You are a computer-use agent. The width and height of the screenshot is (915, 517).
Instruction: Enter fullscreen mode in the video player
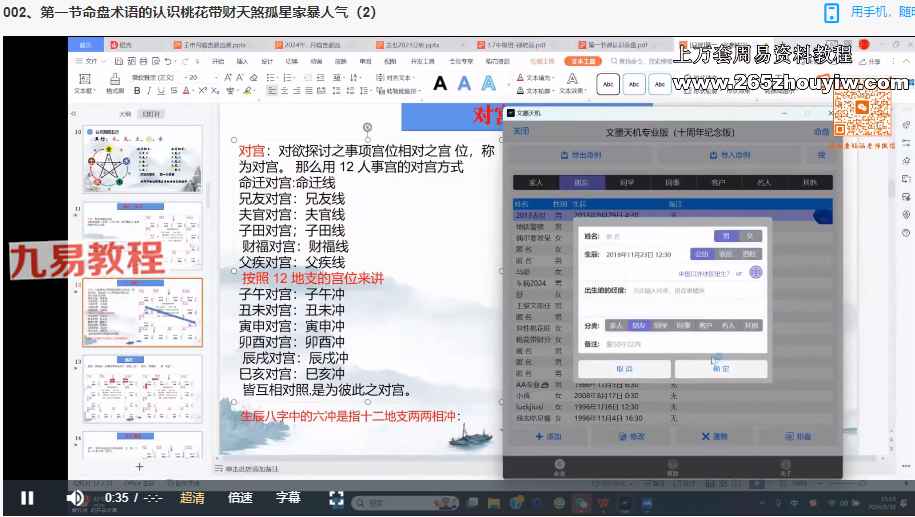tap(337, 498)
